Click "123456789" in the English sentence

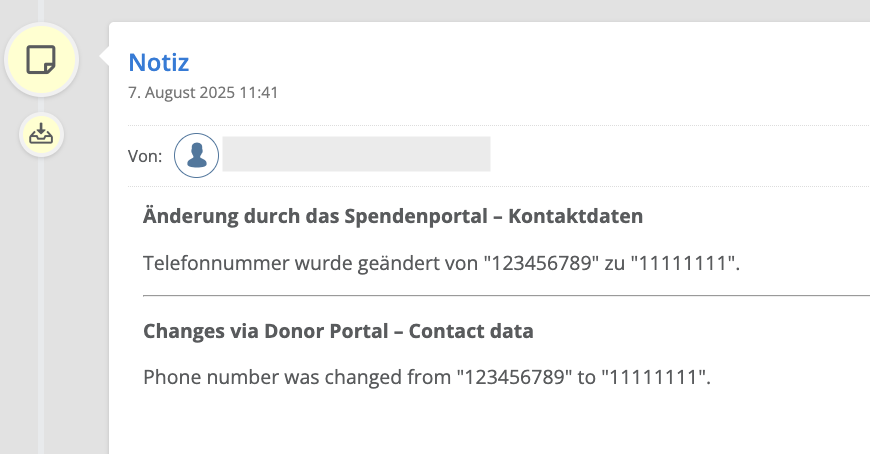click(514, 377)
